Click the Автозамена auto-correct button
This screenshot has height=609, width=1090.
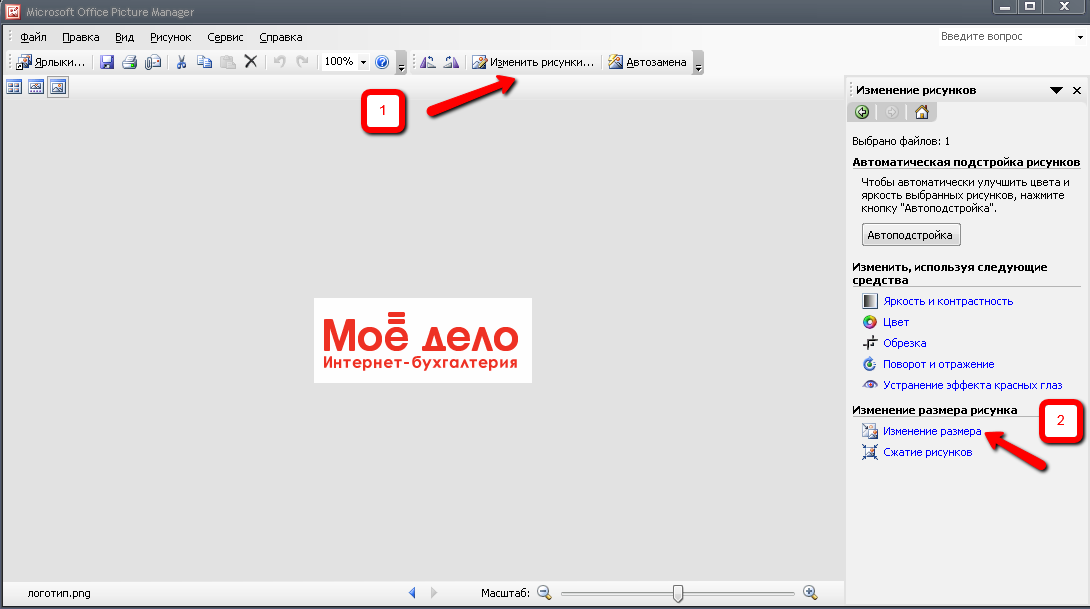(647, 62)
